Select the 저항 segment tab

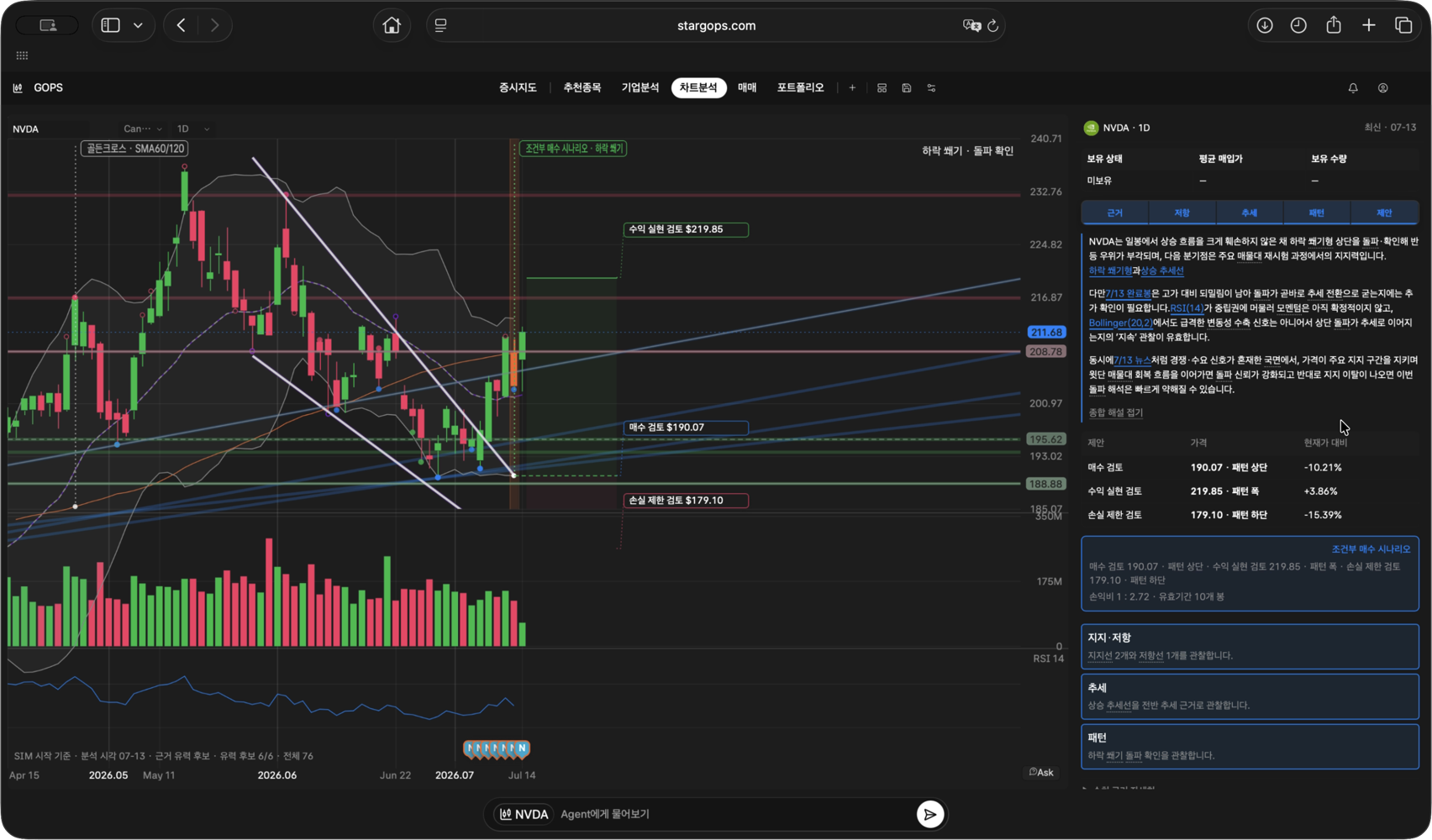pos(1182,213)
